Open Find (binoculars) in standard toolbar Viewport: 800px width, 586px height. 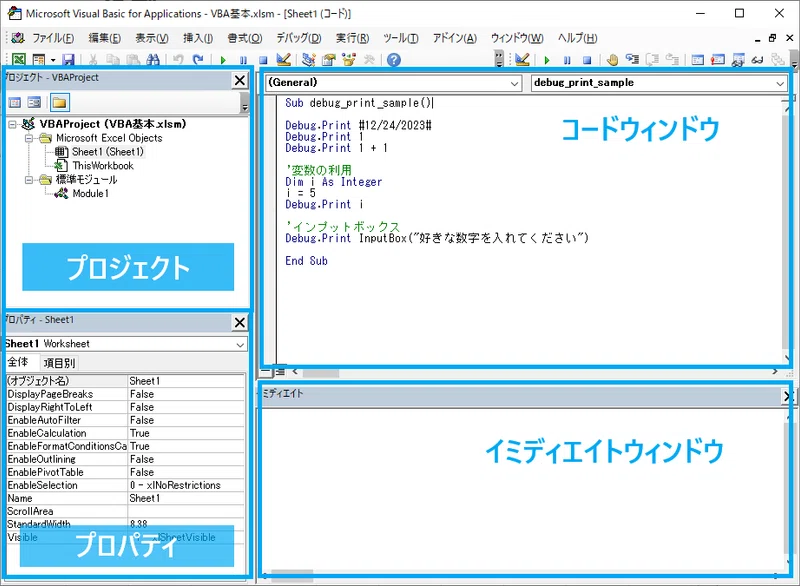pos(153,60)
